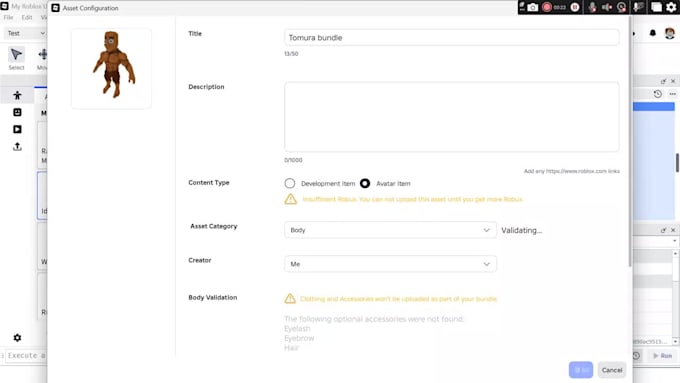The width and height of the screenshot is (680, 383).
Task: Undock the lower right panel
Action: click(x=663, y=230)
